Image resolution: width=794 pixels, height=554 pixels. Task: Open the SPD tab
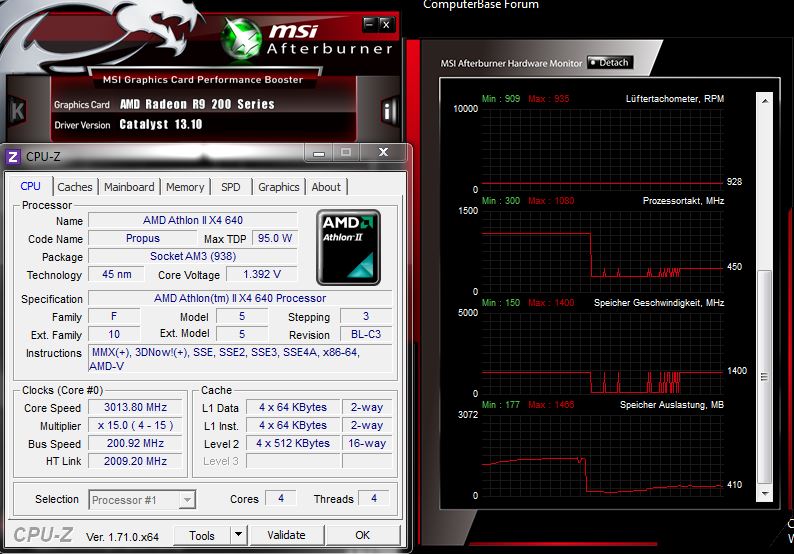pos(231,187)
